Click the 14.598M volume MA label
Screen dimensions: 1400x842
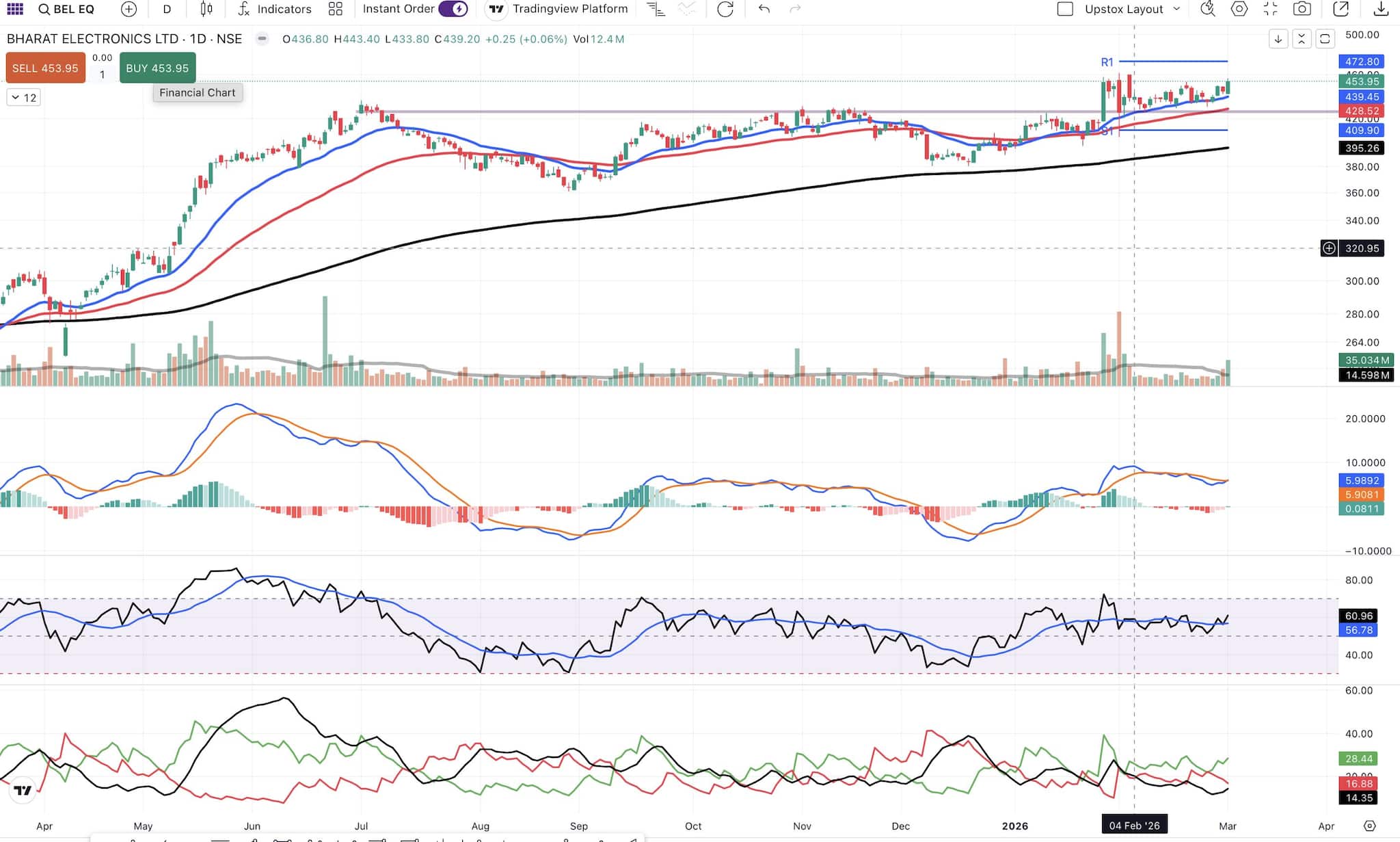click(x=1367, y=375)
